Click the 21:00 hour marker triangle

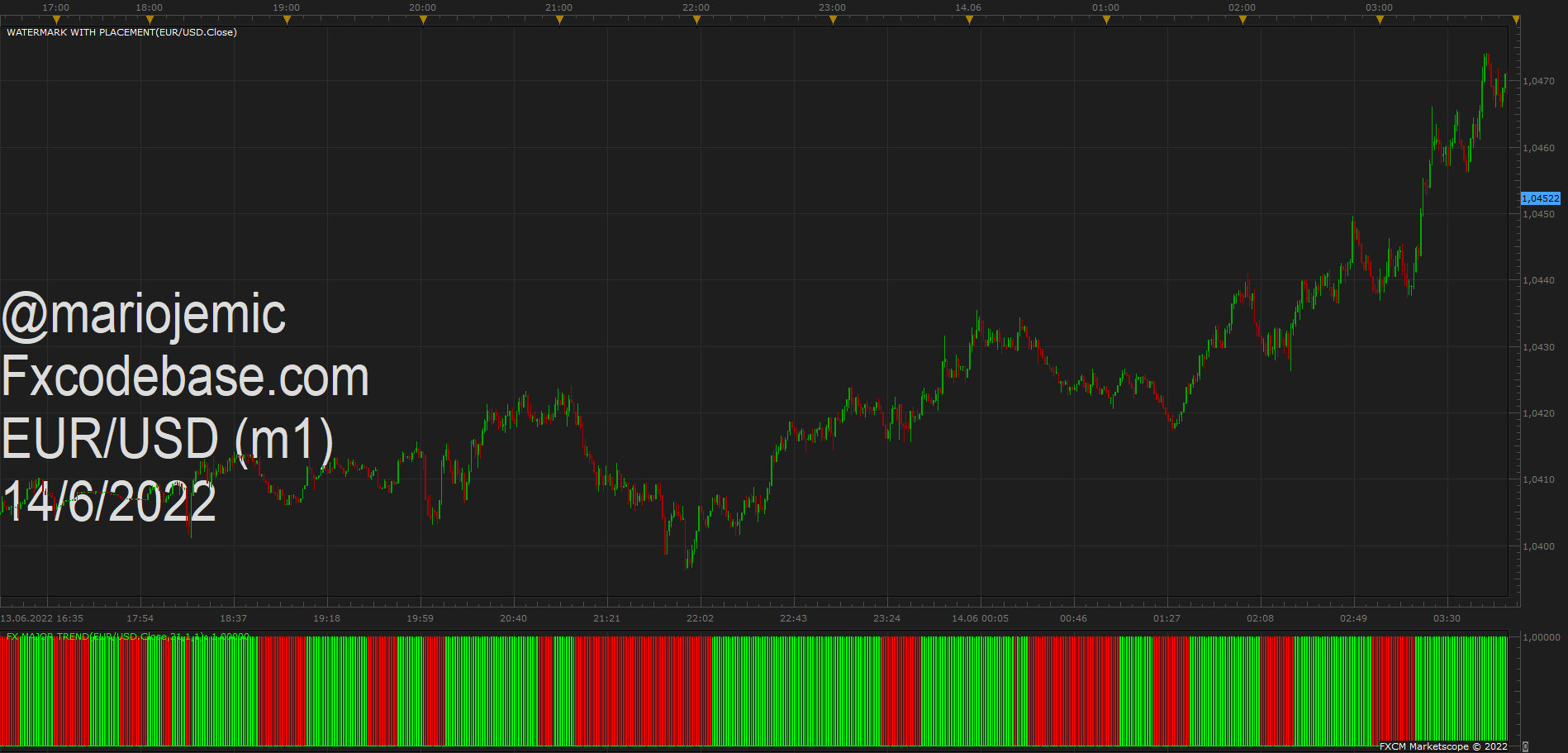(559, 20)
